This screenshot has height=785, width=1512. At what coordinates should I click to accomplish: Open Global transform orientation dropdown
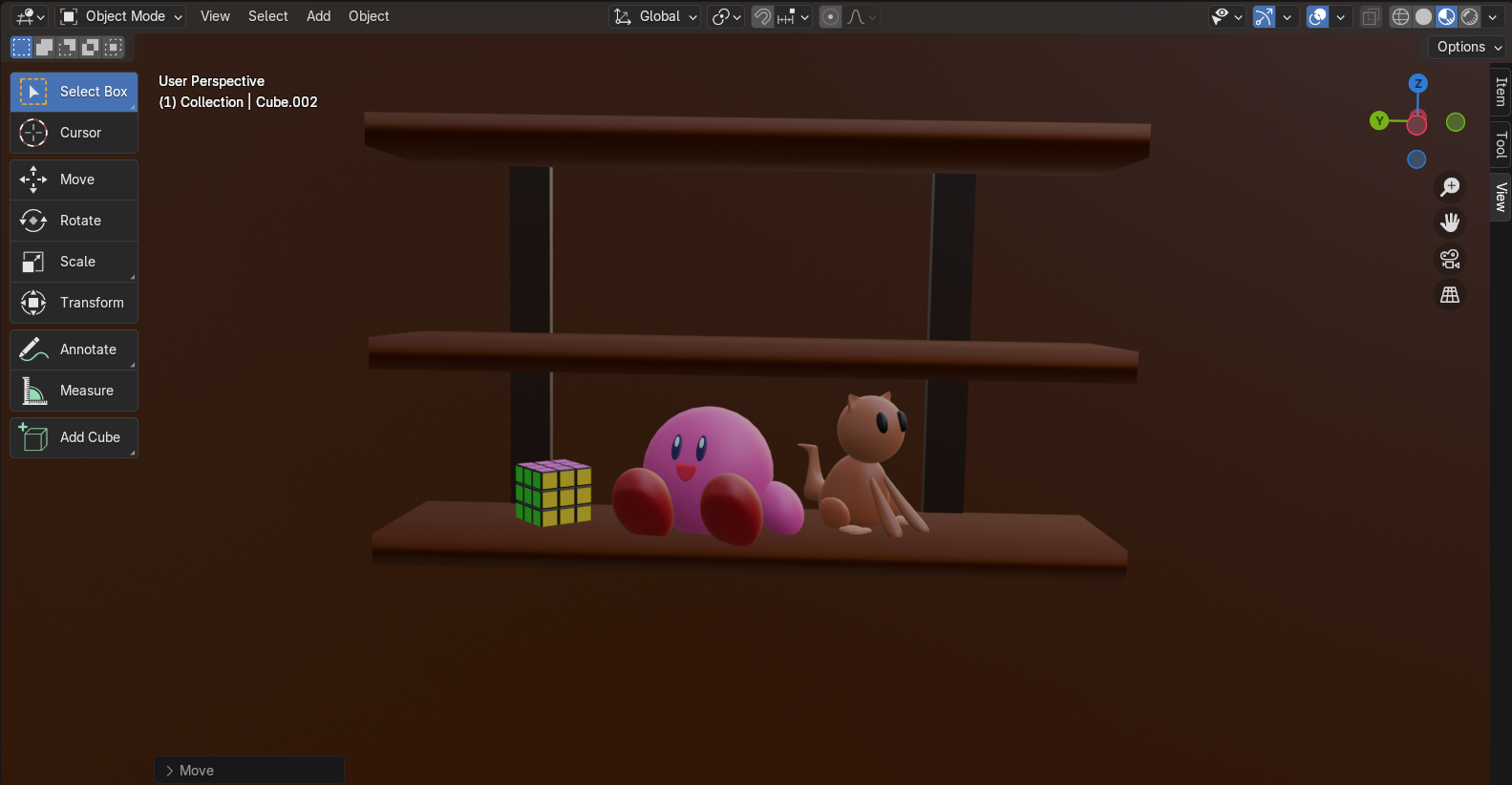tap(654, 16)
